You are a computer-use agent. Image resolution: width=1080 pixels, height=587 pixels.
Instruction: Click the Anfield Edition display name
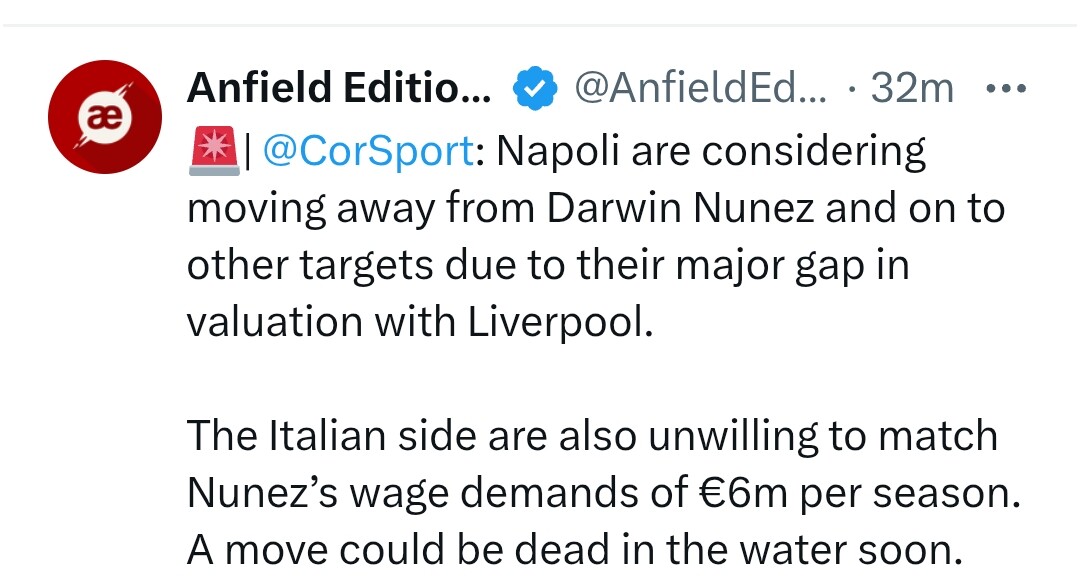(339, 90)
